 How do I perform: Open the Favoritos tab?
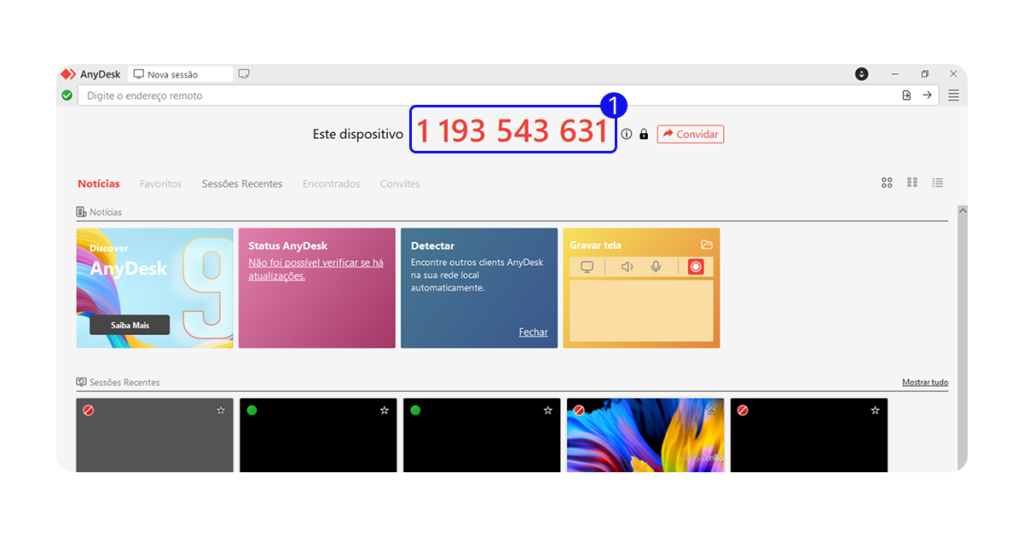click(161, 184)
